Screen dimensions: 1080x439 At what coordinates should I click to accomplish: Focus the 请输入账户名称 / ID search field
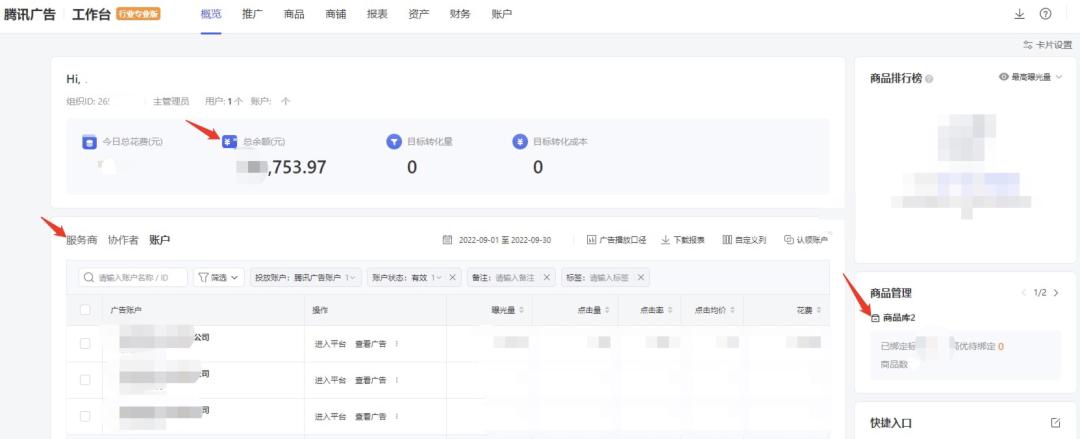pos(133,278)
